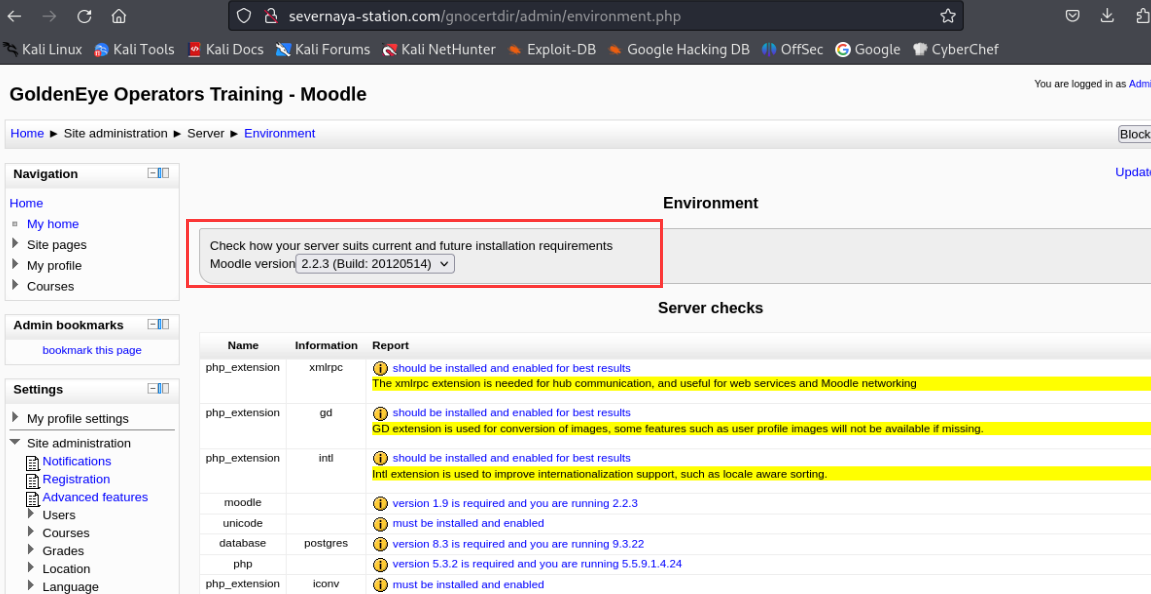Collapse the Site administration tree
This screenshot has height=594, width=1151.
(x=15, y=443)
